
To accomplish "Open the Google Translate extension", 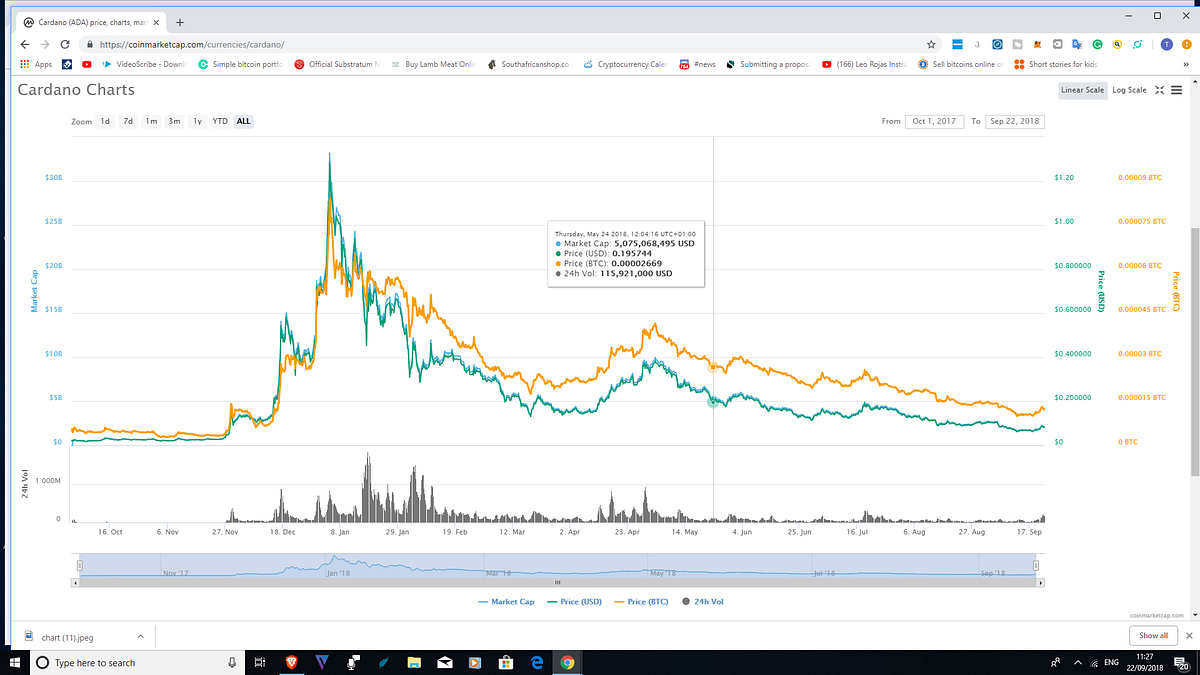I will point(1075,44).
